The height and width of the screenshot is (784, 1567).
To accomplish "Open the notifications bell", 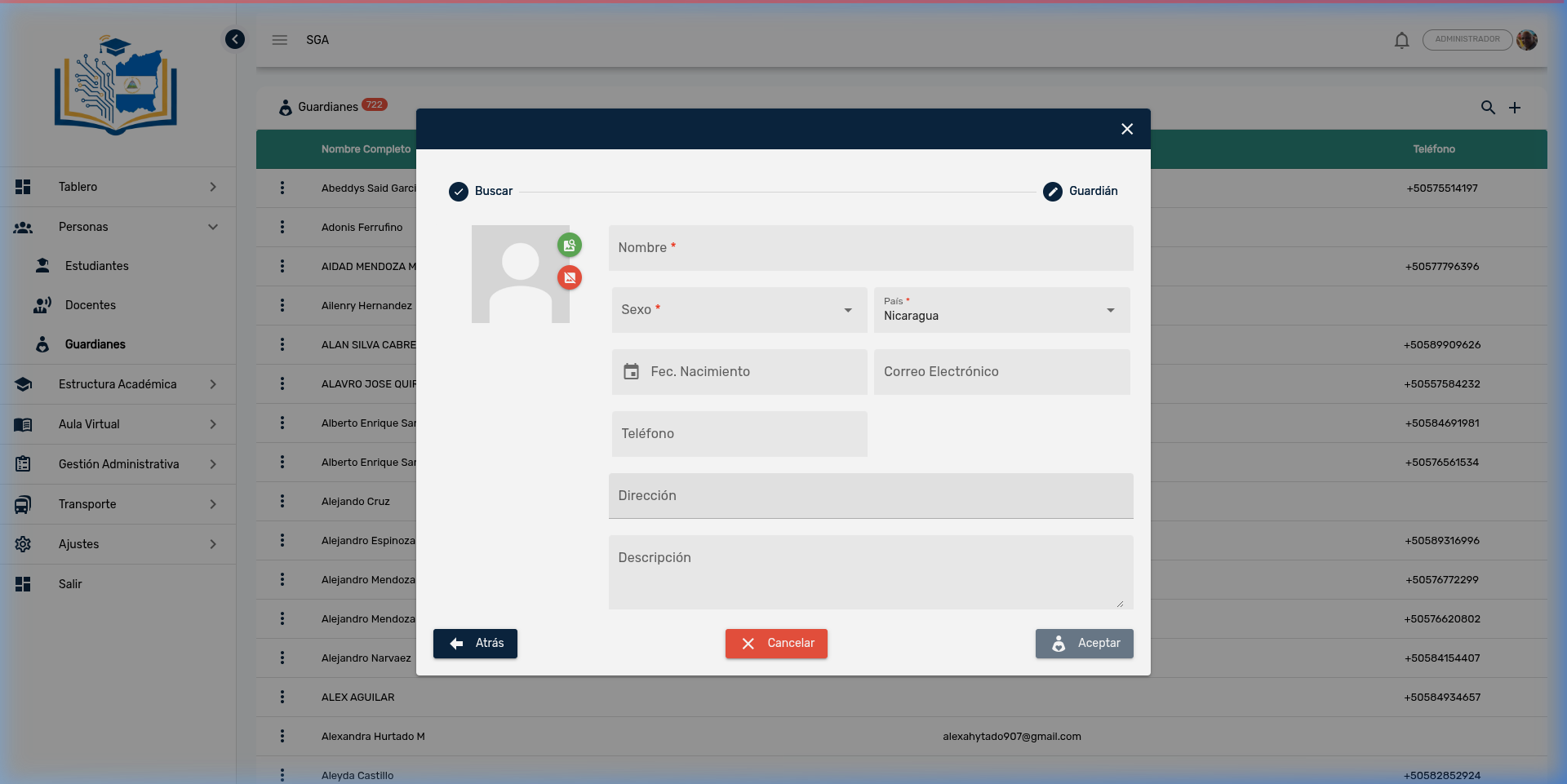I will click(1401, 40).
